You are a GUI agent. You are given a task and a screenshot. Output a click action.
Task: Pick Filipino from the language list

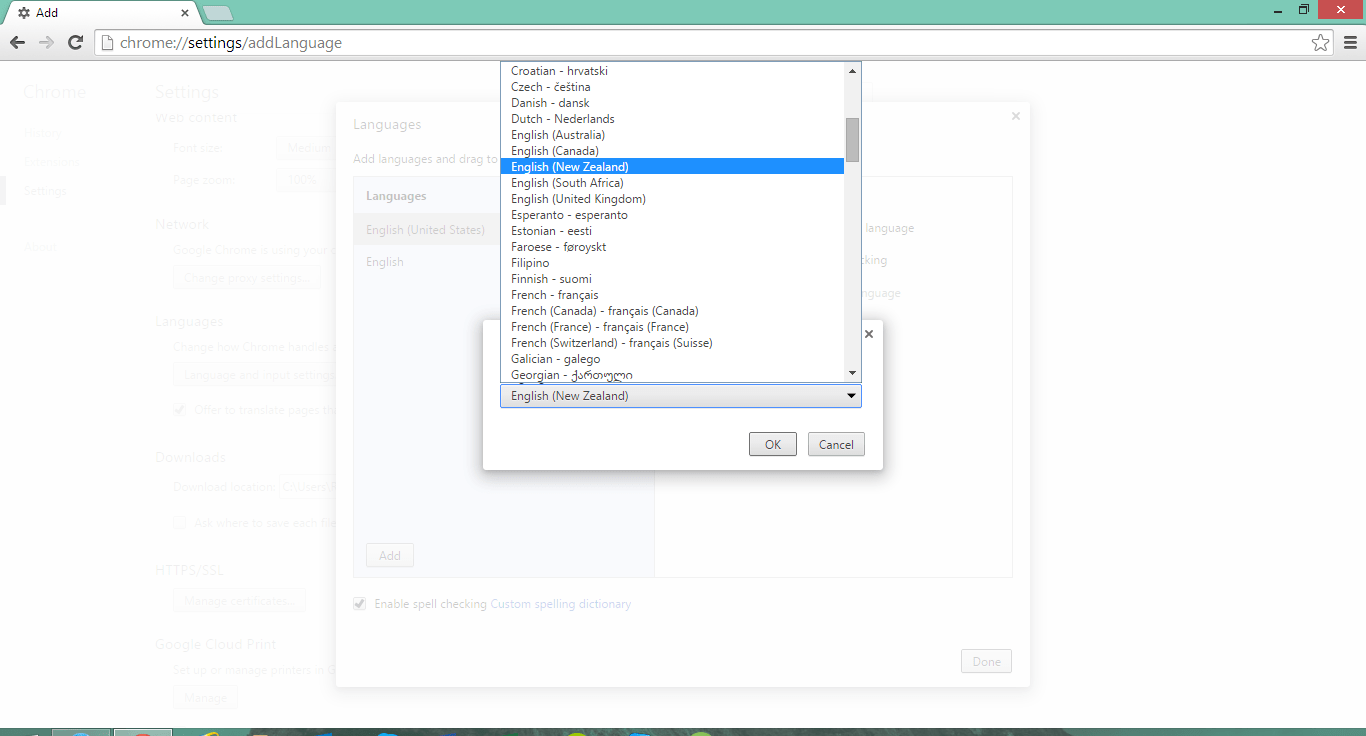click(672, 263)
